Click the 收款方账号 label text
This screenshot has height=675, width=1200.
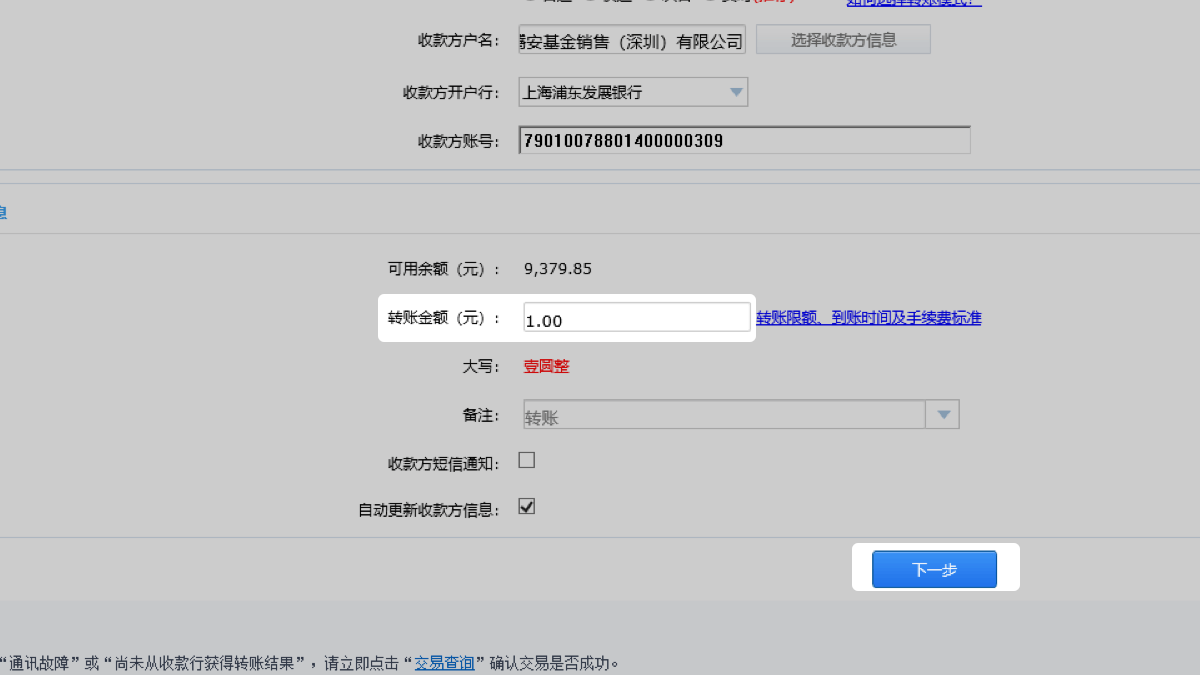(x=458, y=141)
